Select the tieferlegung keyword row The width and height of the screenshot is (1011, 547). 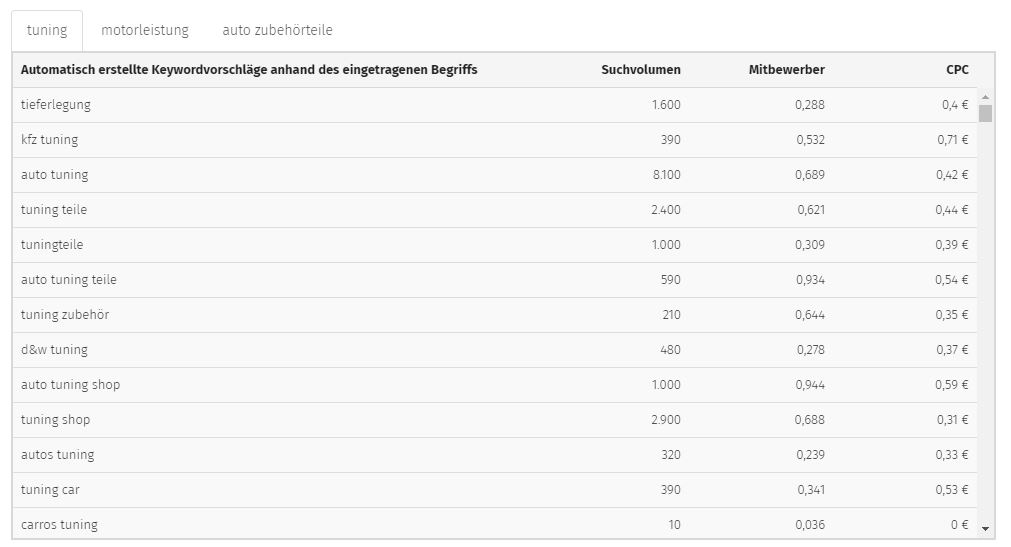click(x=495, y=104)
